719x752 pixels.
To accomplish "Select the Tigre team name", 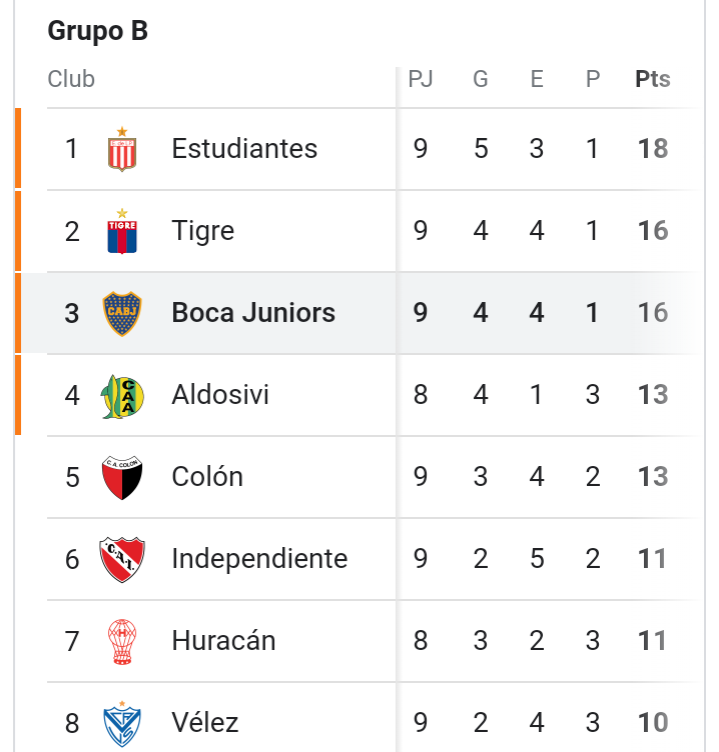I will pyautogui.click(x=203, y=231).
